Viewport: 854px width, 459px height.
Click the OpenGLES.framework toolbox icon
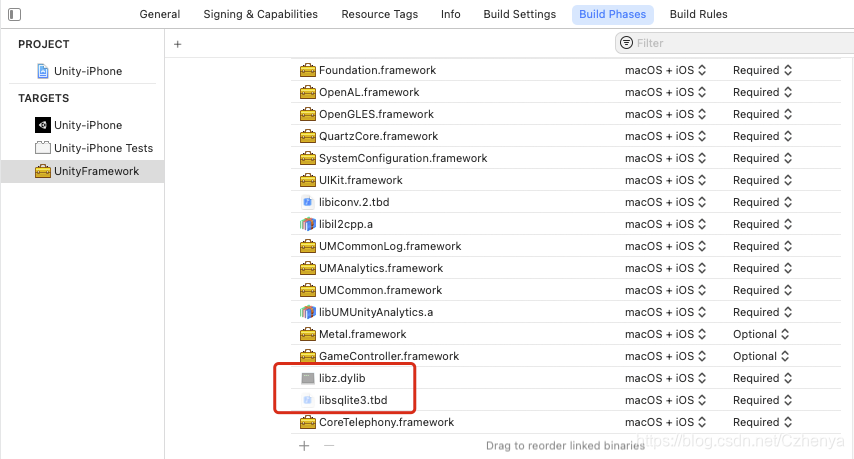(x=308, y=114)
